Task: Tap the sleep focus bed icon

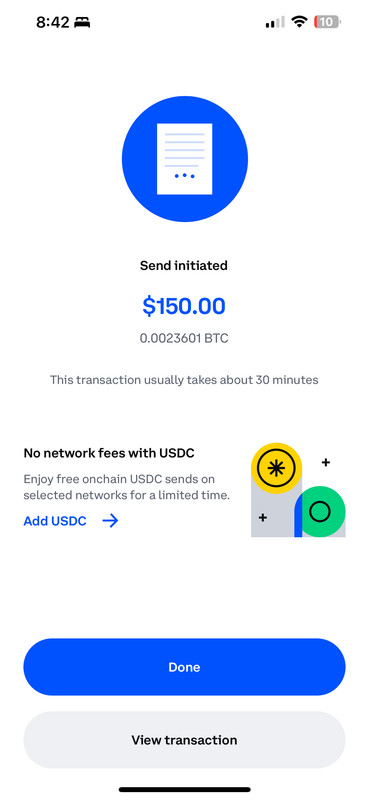Action: click(82, 22)
